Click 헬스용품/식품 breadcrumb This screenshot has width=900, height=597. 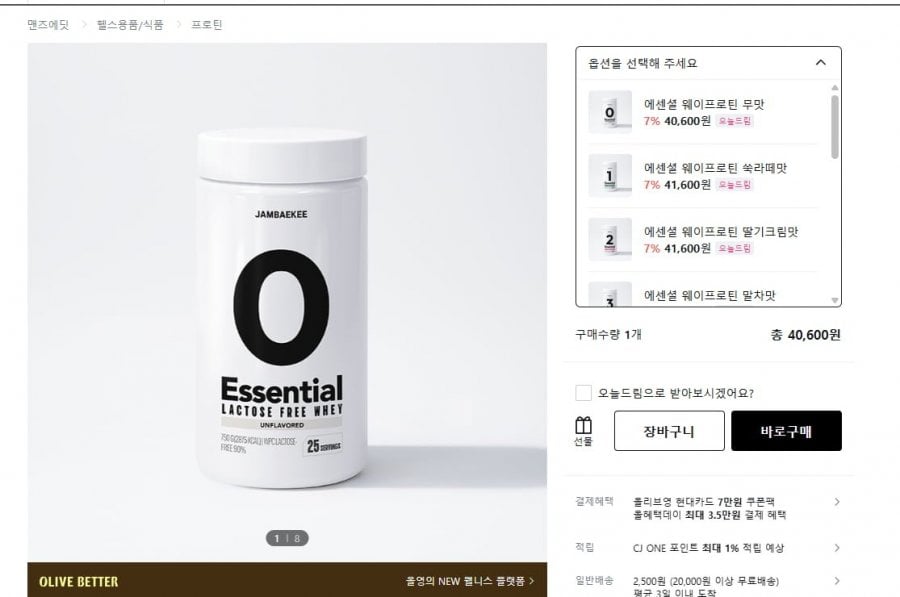point(130,25)
